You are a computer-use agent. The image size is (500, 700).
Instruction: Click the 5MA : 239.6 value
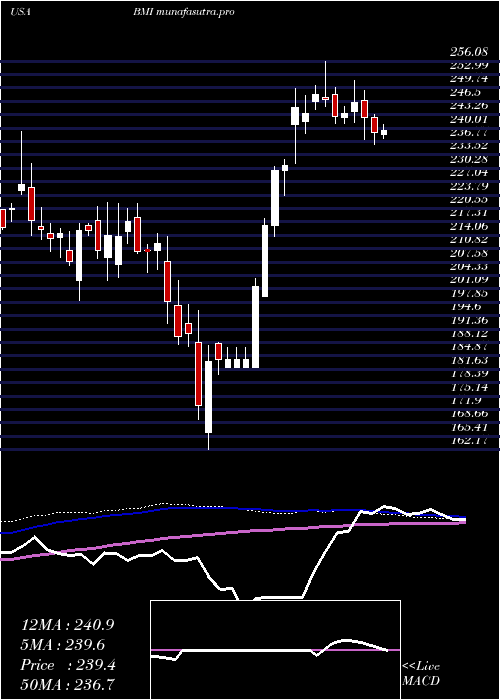tap(63, 645)
